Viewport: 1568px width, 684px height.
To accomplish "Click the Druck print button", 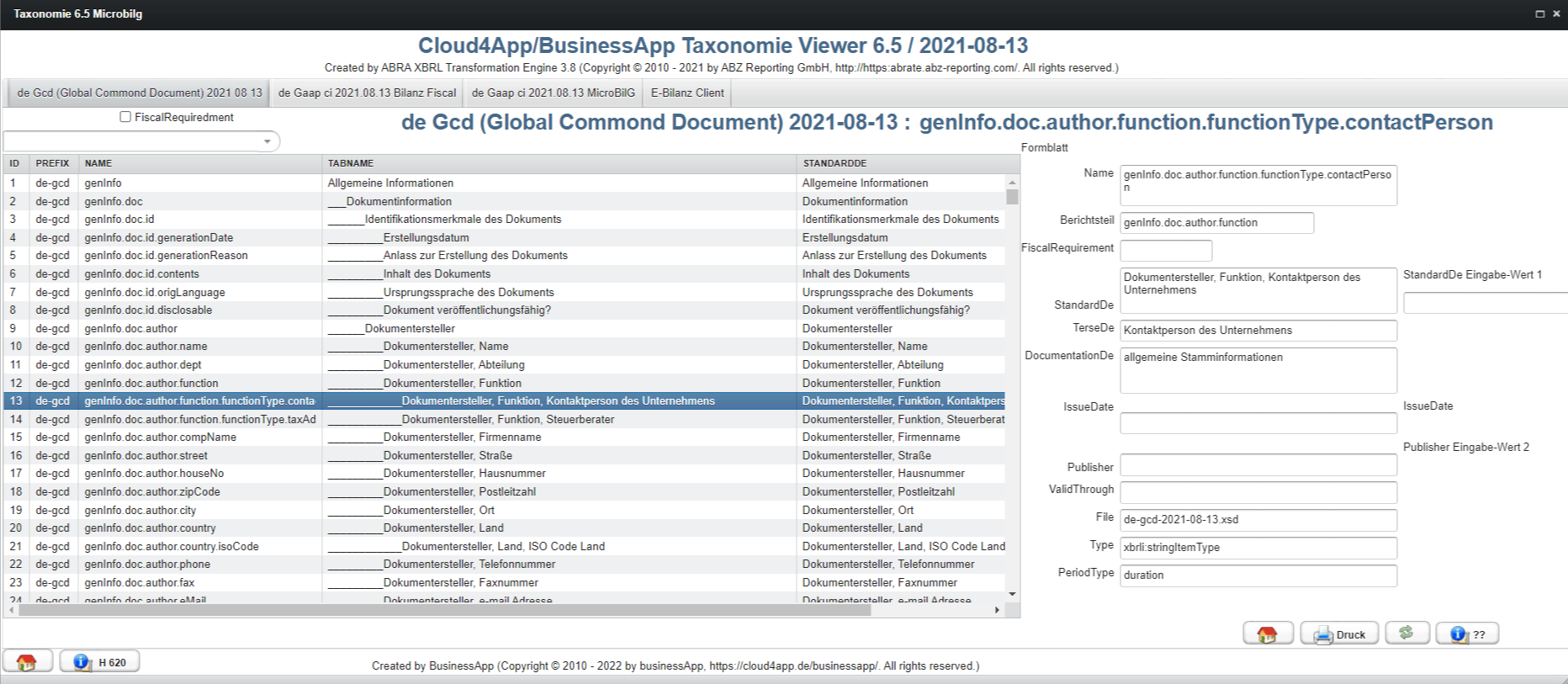I will 1339,634.
